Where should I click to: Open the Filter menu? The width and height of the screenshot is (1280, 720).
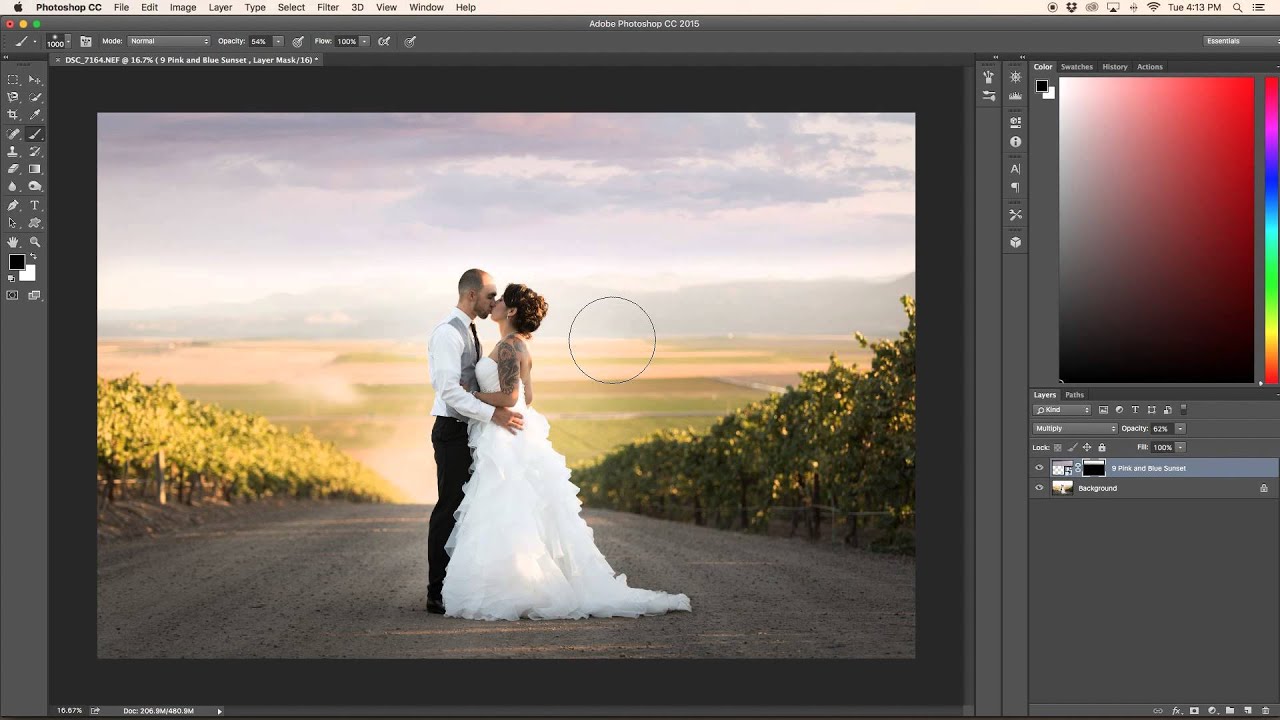coord(328,7)
